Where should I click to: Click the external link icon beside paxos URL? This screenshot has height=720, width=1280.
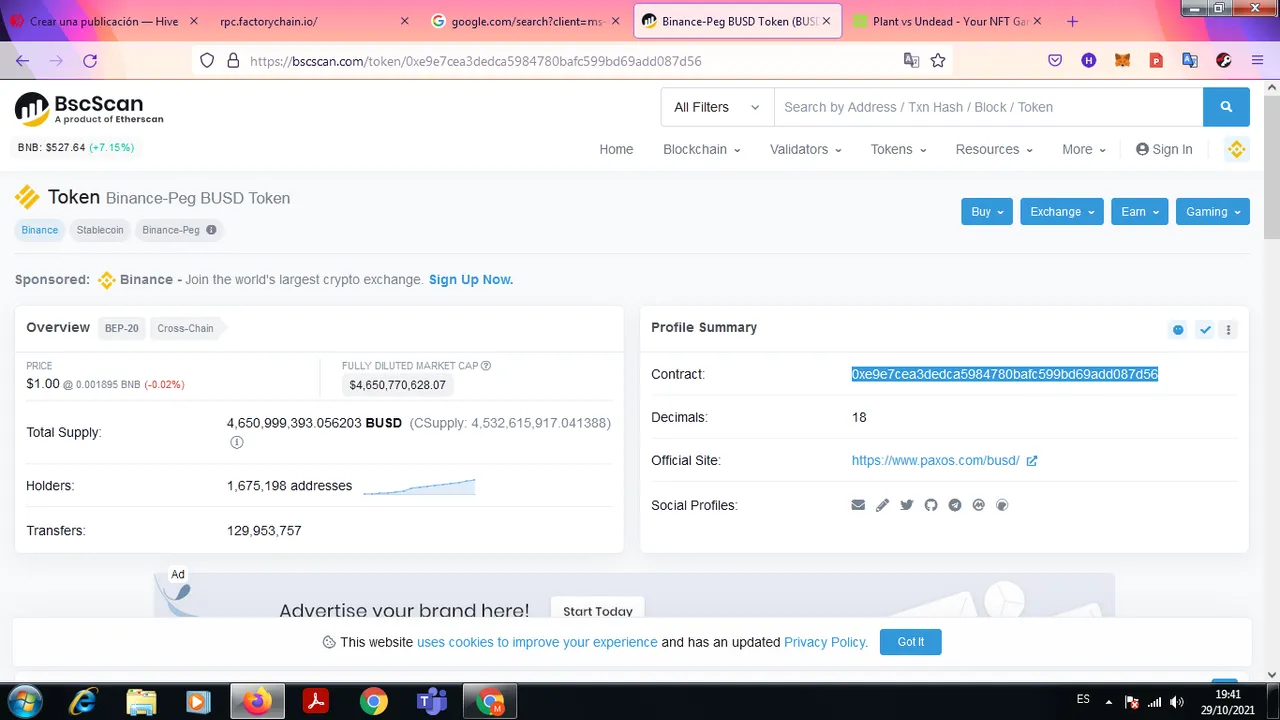(1032, 461)
